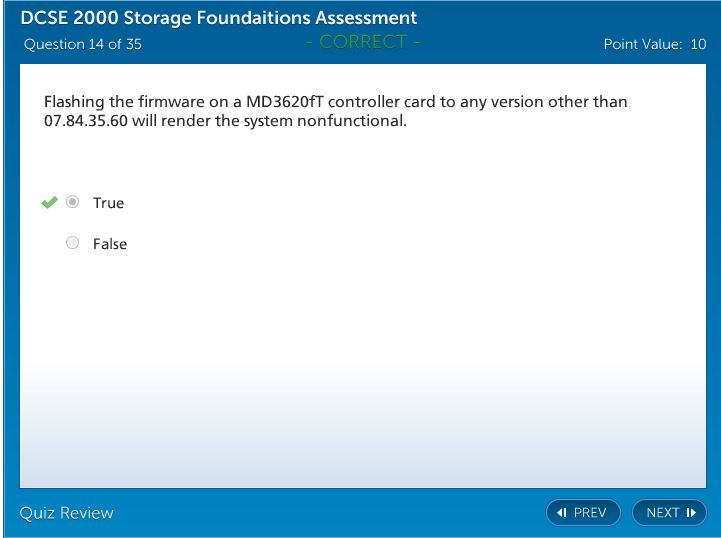Click the left arrow icon inside PREV

562,513
